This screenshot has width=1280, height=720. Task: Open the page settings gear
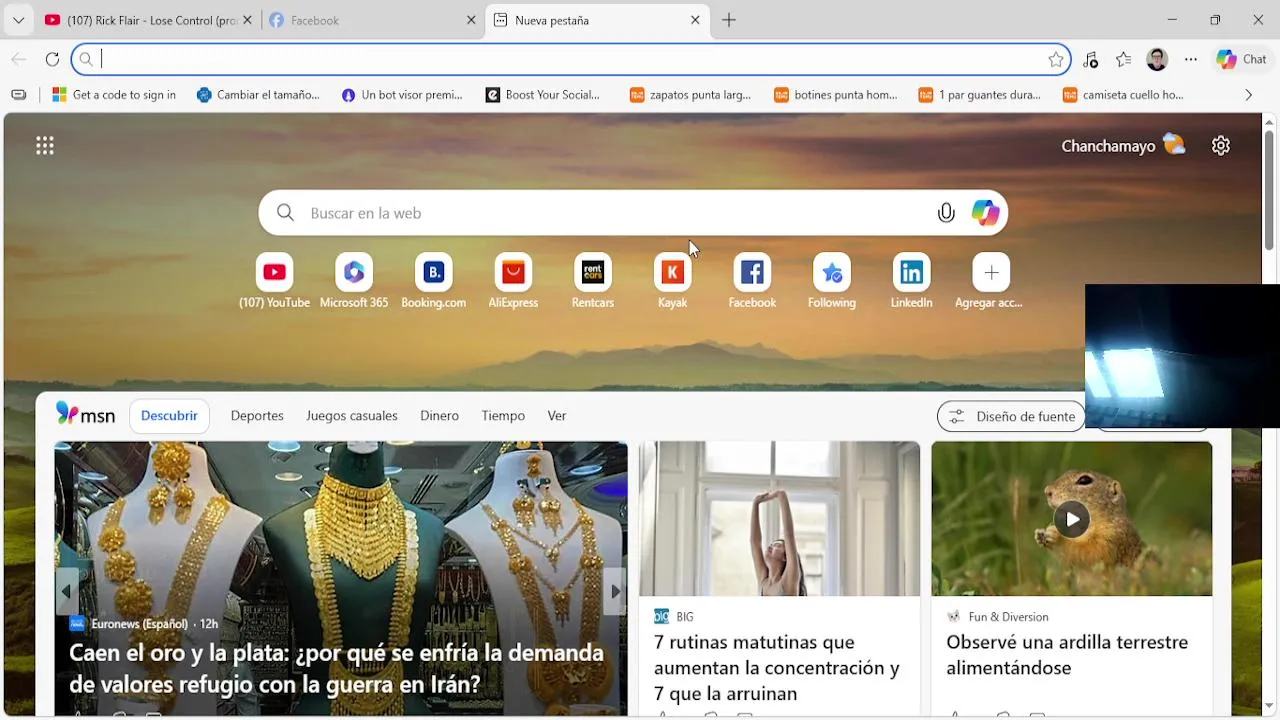[x=1221, y=146]
